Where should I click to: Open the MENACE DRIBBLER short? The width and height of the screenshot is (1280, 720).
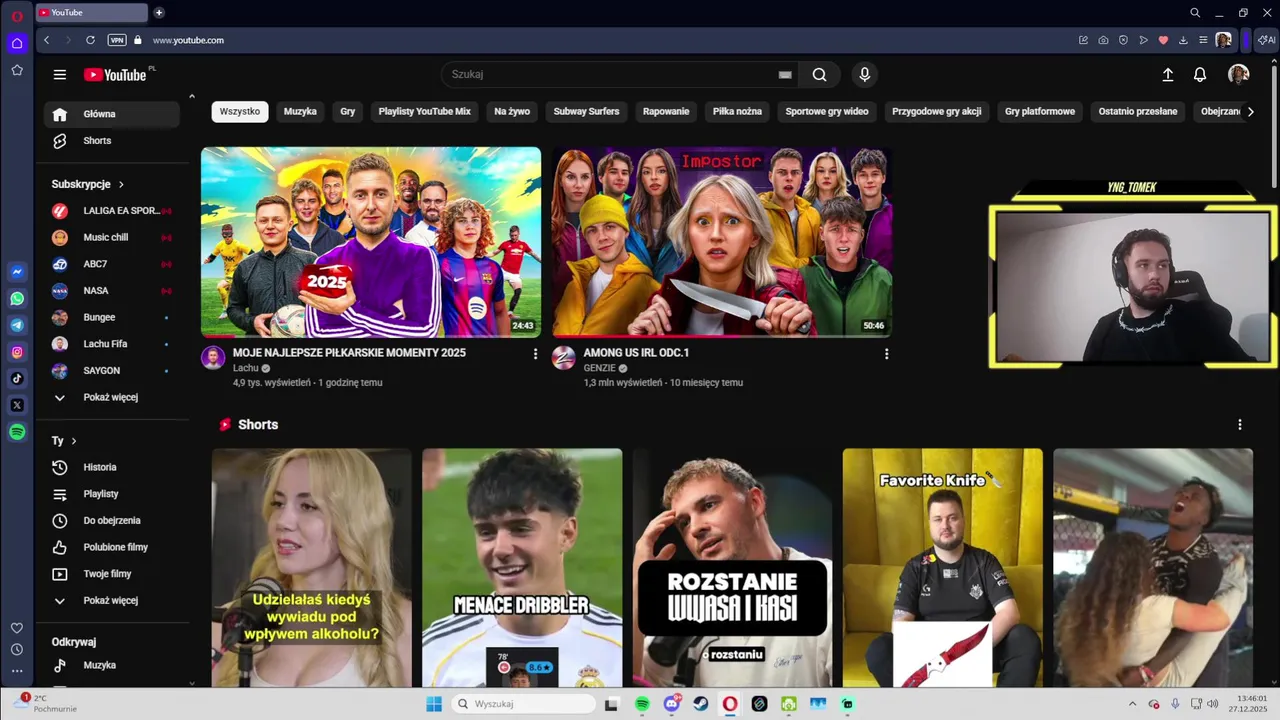[x=522, y=568]
